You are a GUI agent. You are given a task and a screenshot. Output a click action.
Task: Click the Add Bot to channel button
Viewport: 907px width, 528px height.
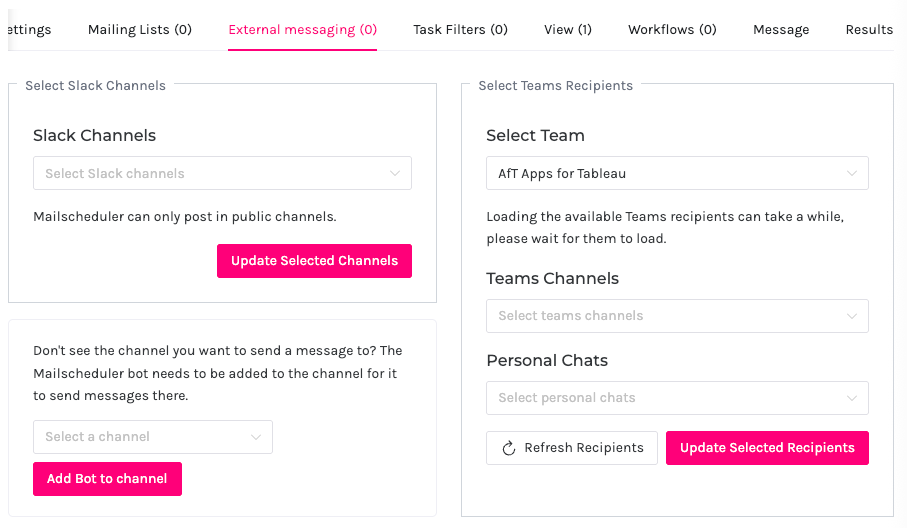tap(107, 478)
